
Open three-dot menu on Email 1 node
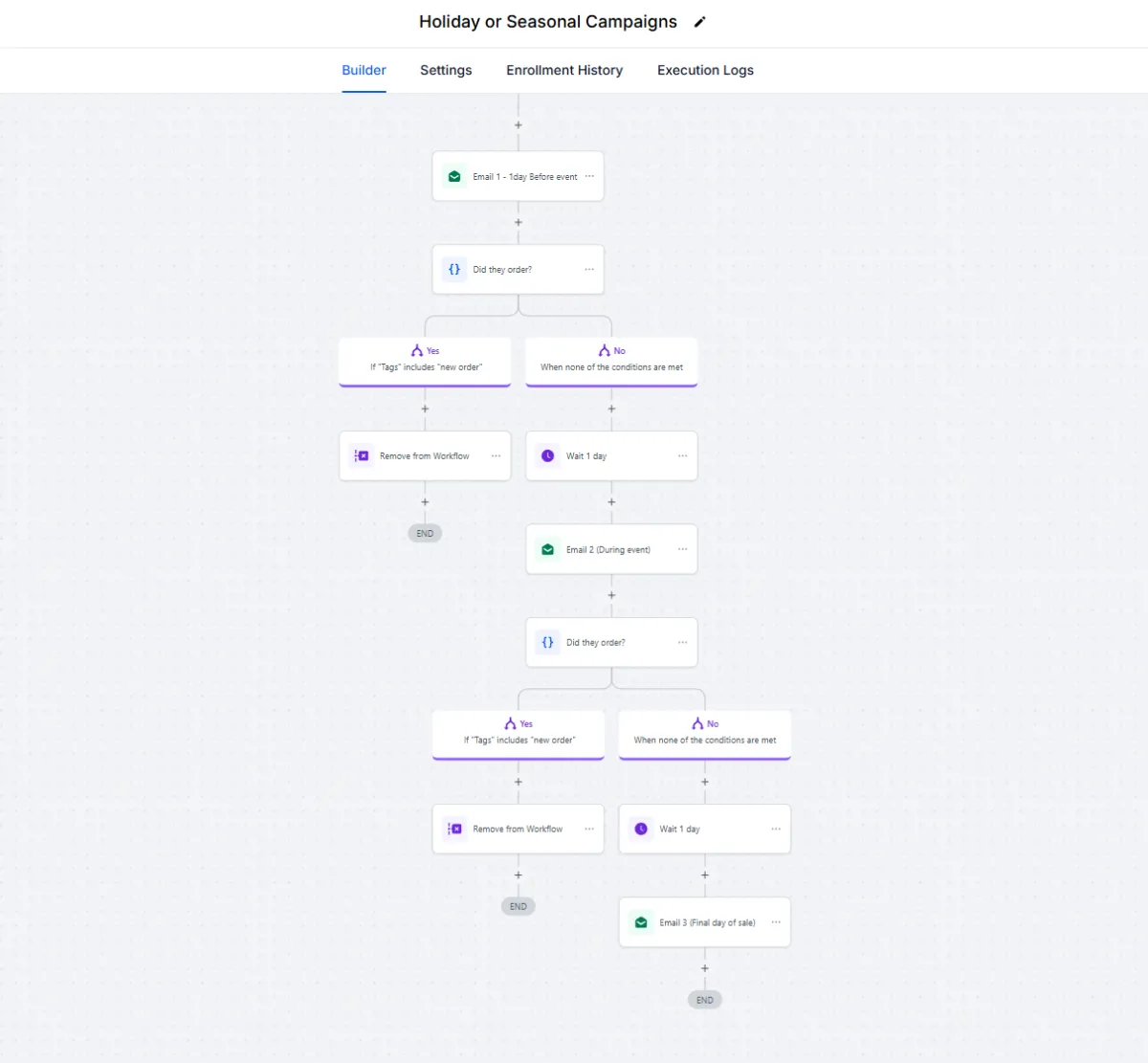click(589, 176)
